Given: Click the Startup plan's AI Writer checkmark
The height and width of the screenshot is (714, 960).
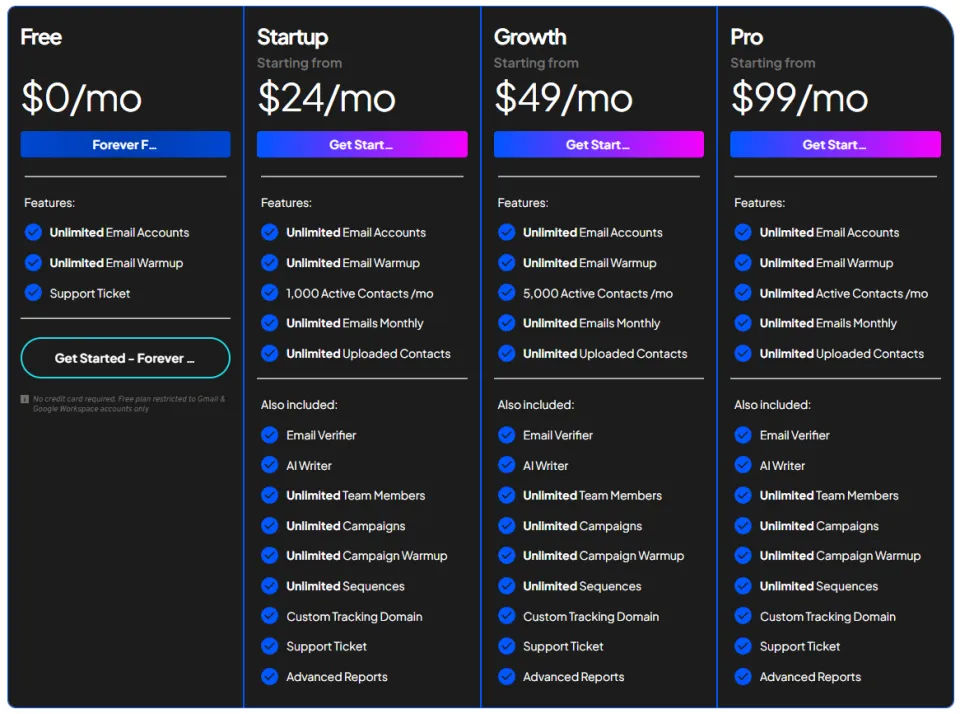Looking at the screenshot, I should pos(269,465).
